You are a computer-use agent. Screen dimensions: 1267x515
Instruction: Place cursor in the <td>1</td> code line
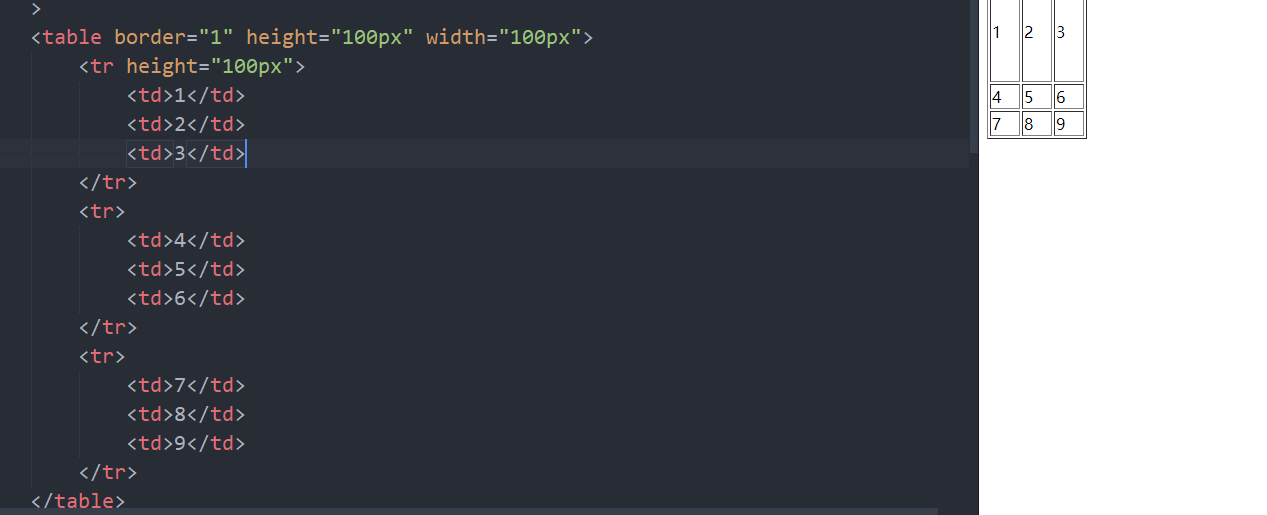[x=186, y=96]
